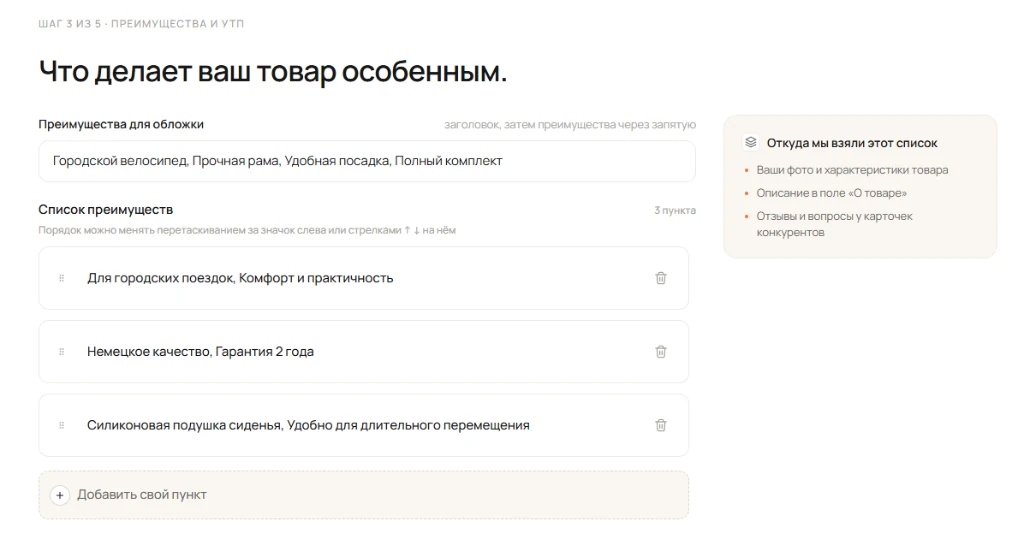This screenshot has width=1024, height=551.
Task: Edit text «Для городских поездок, Комфорт и практичность»
Action: click(x=240, y=278)
